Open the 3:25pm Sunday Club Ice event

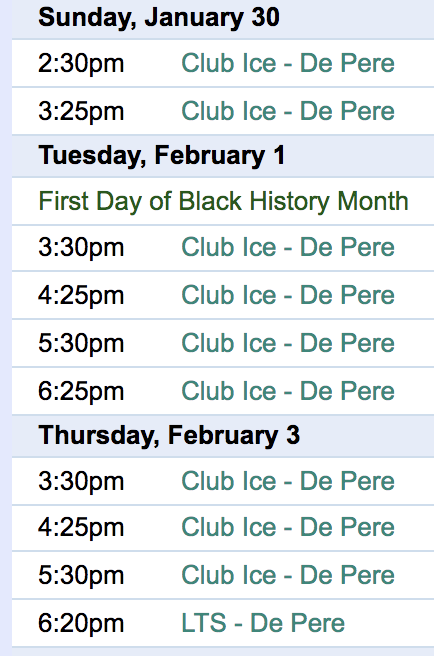pos(288,111)
